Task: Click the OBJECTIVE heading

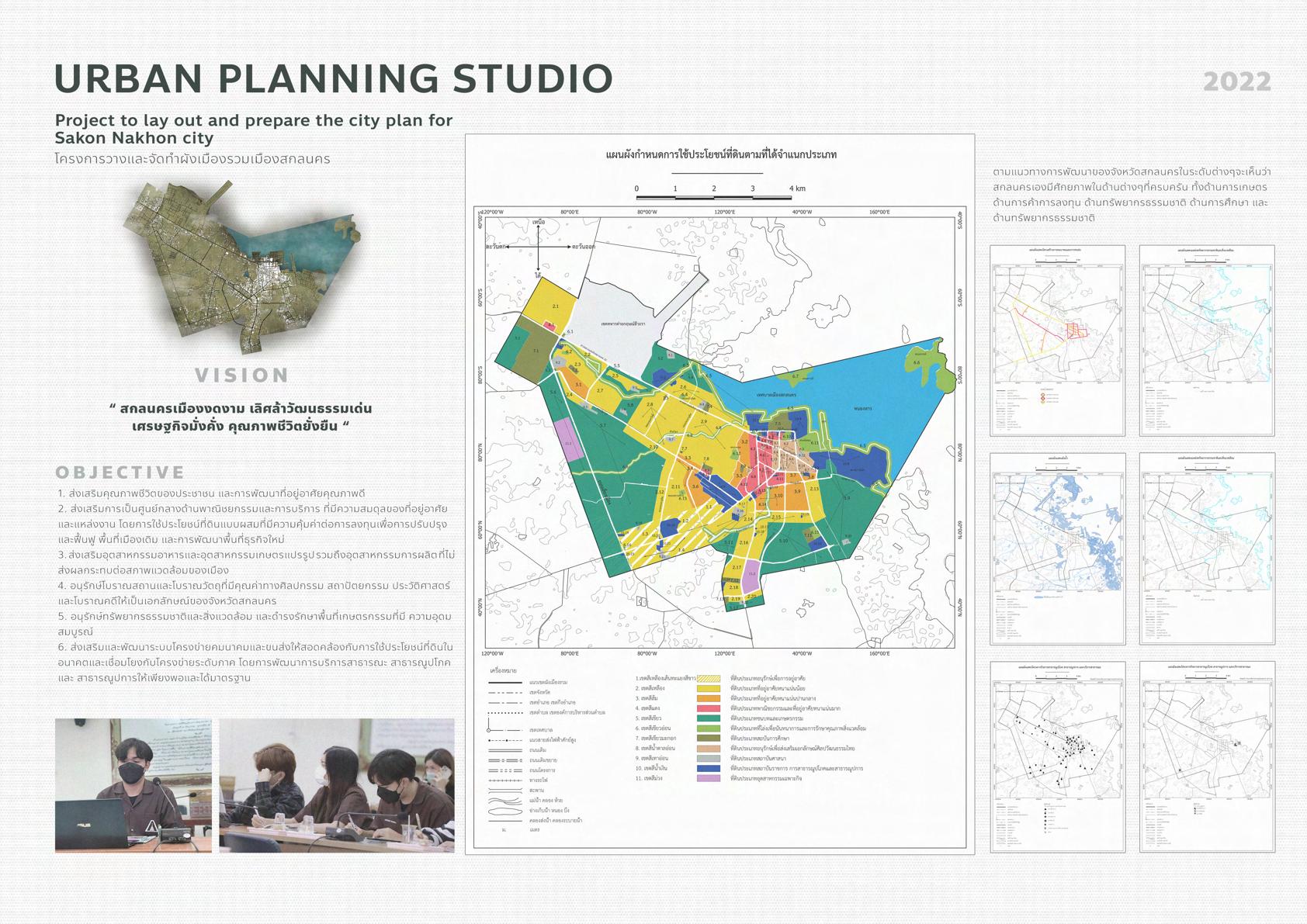Action: tap(120, 472)
